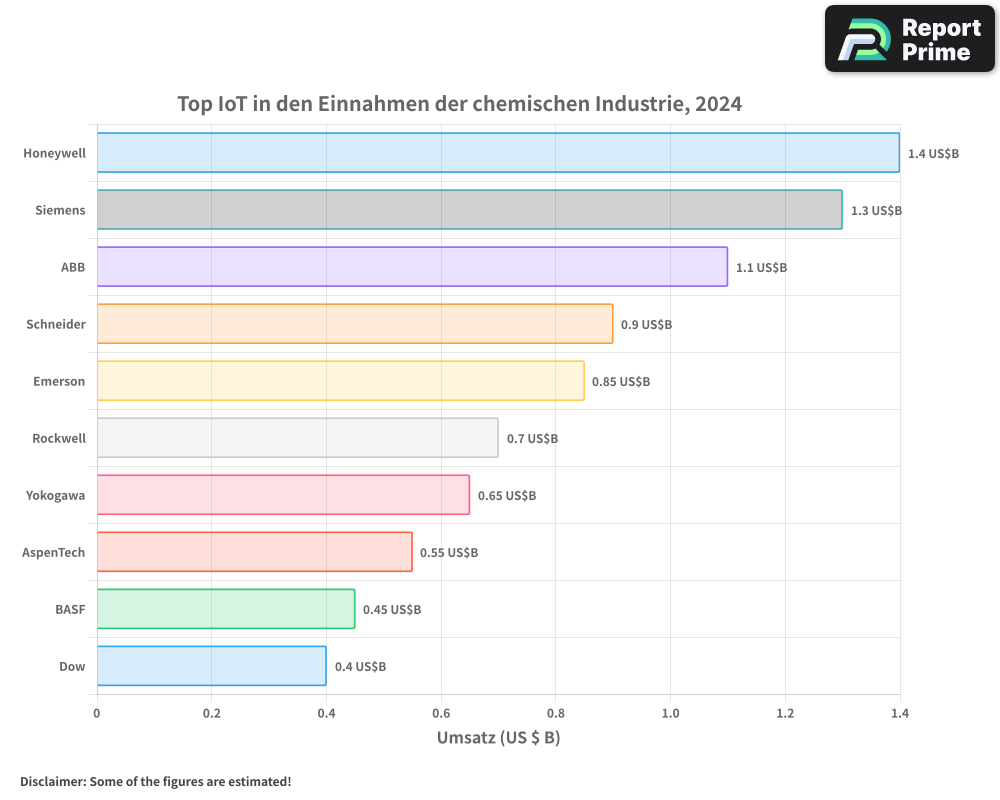Select the Schneider orange bar
Viewport: 1000px width, 800px height.
(x=353, y=324)
